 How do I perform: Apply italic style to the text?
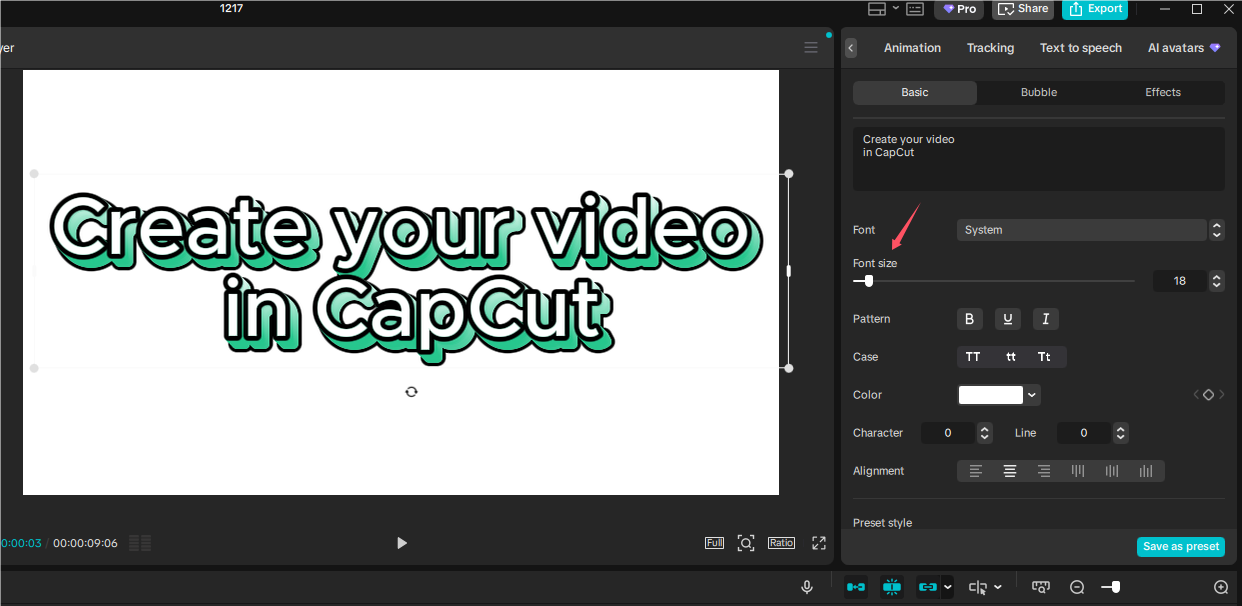click(1045, 318)
